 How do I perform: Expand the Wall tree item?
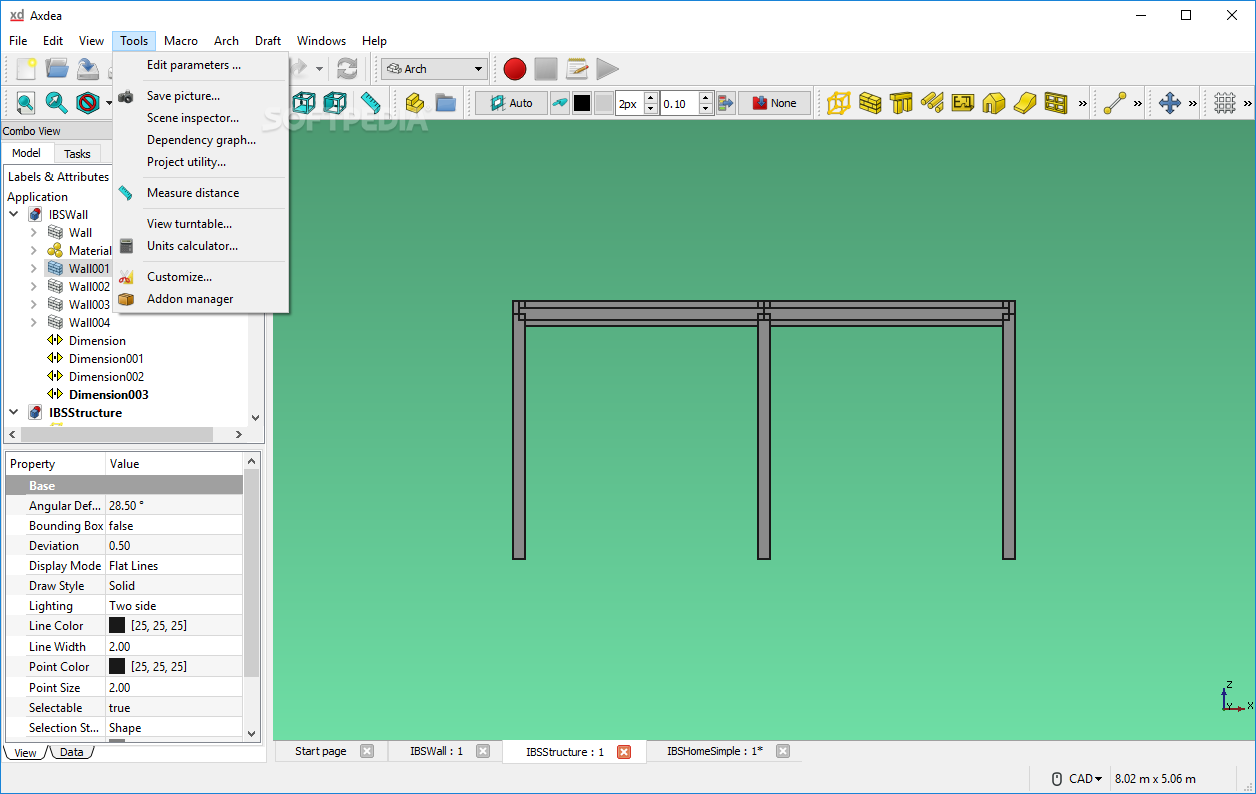point(33,232)
